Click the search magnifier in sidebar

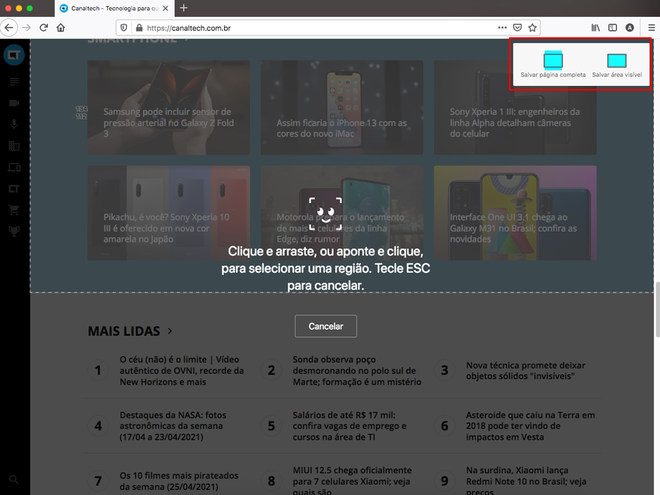point(14,479)
